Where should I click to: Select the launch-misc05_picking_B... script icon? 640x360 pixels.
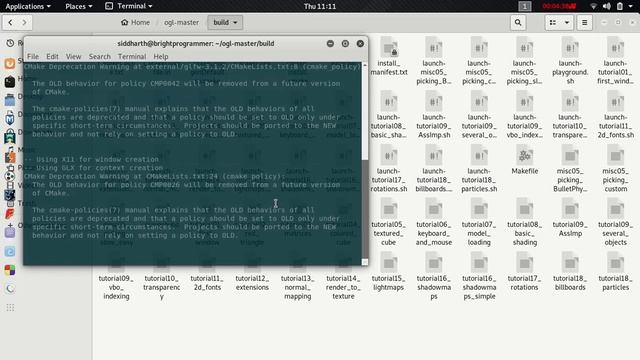click(x=433, y=48)
